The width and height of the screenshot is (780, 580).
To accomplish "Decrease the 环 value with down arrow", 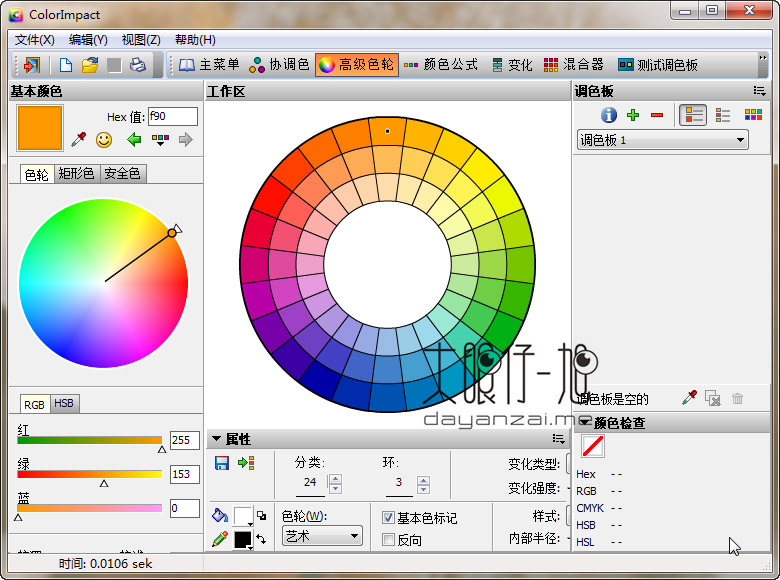I will pos(423,489).
